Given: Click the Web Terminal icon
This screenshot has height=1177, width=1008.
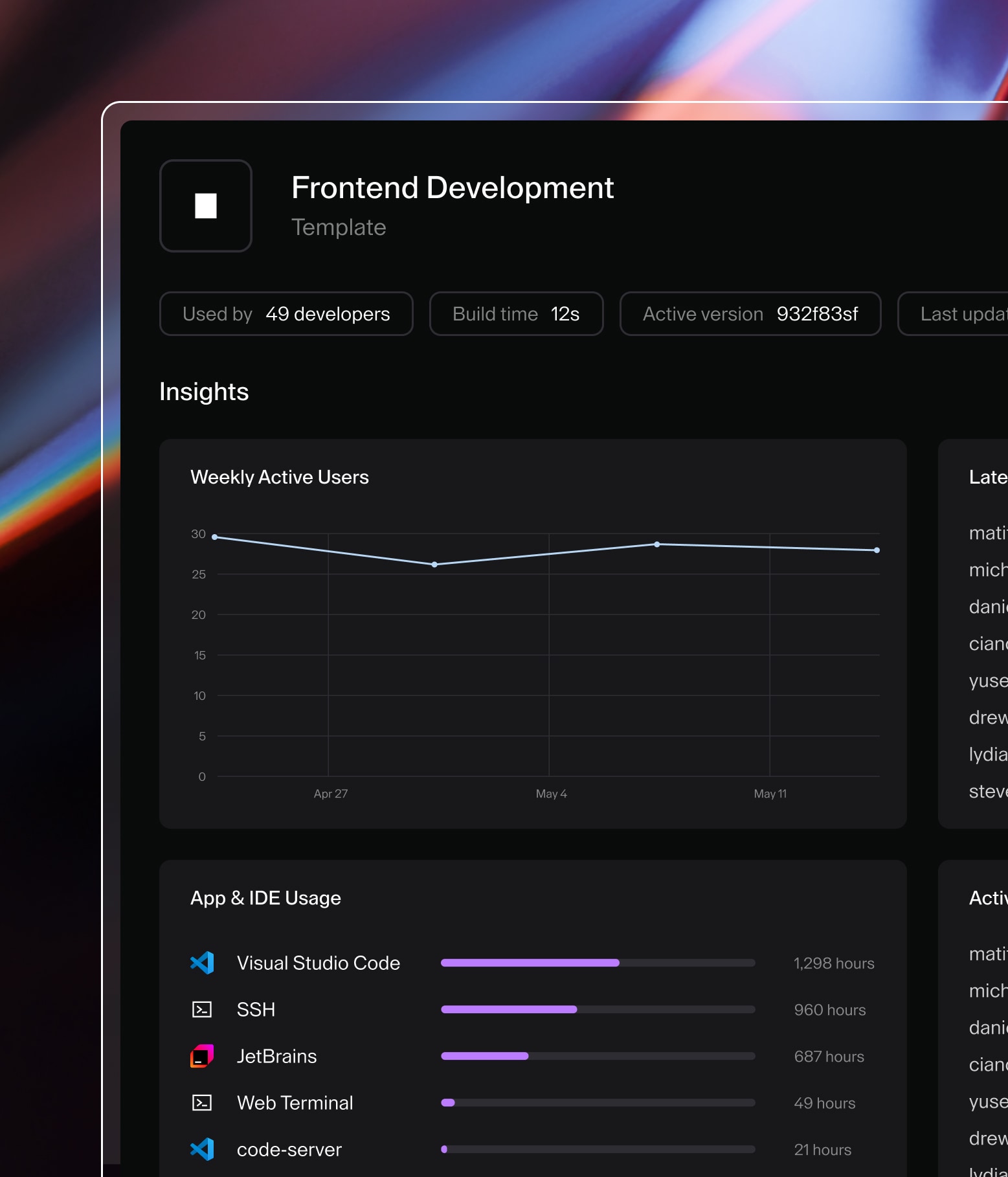Looking at the screenshot, I should (x=202, y=1103).
